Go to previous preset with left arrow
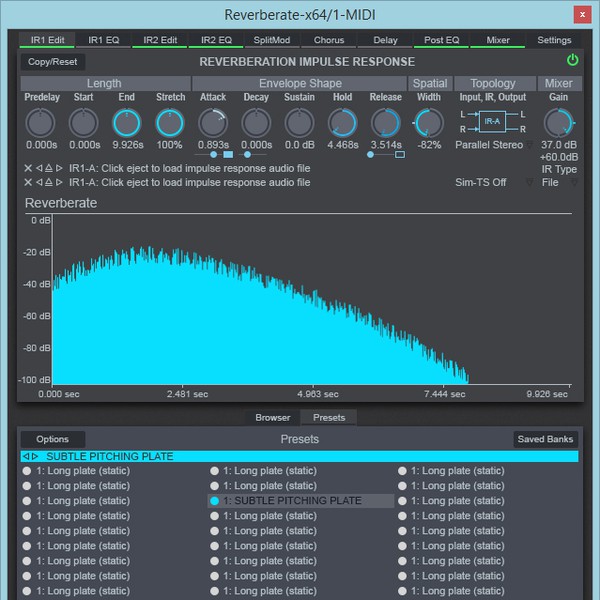The height and width of the screenshot is (600, 600). (26, 456)
